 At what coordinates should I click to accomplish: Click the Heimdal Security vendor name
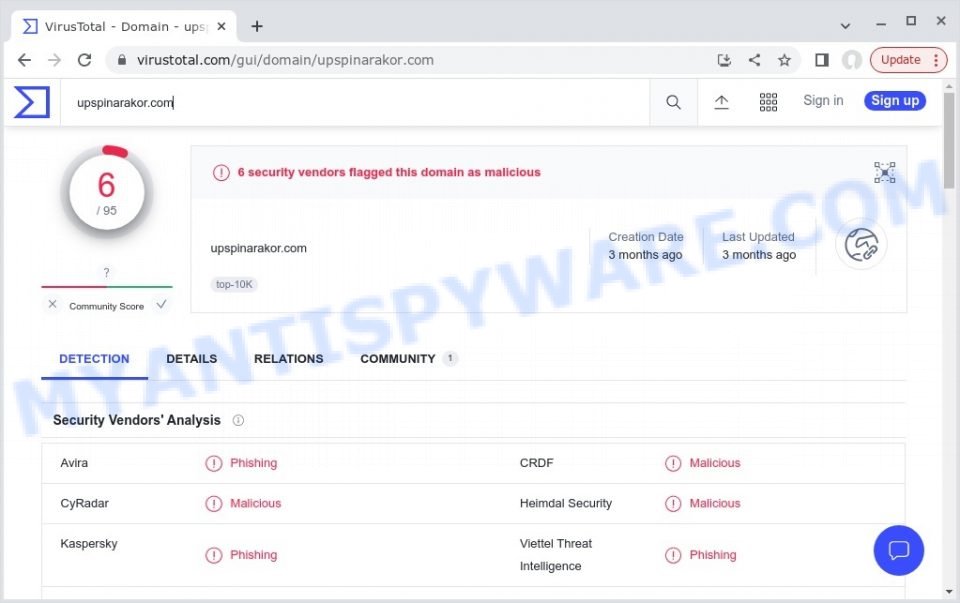pos(566,503)
